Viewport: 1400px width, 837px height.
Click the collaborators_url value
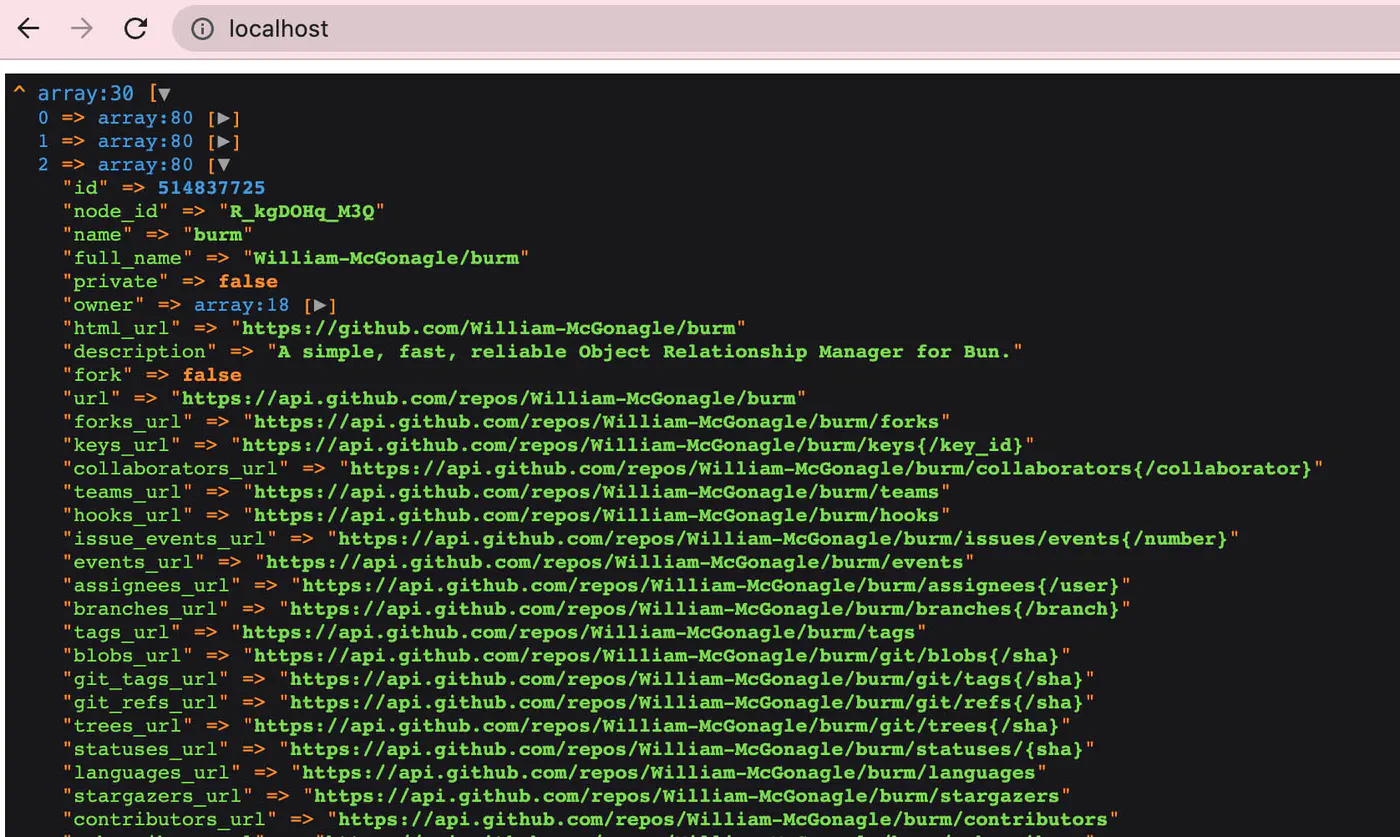(x=831, y=468)
